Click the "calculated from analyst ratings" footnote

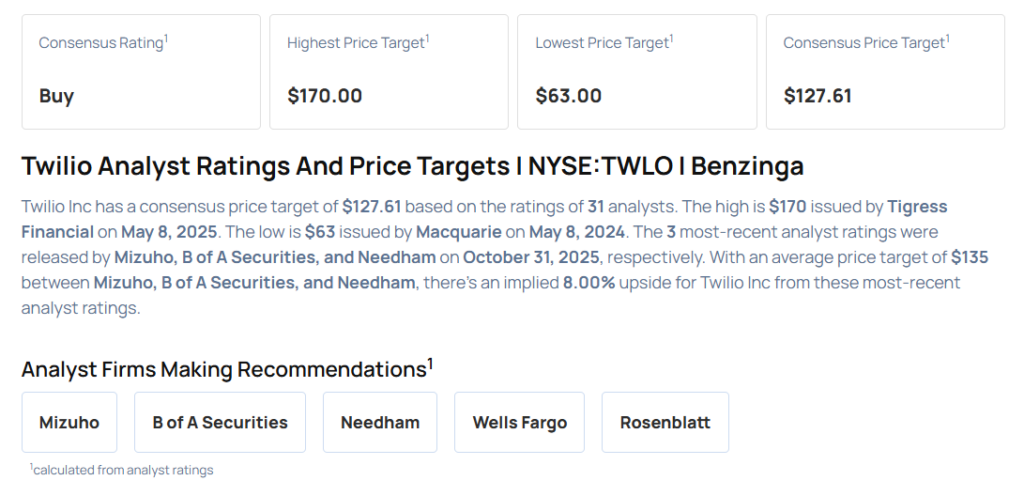122,469
